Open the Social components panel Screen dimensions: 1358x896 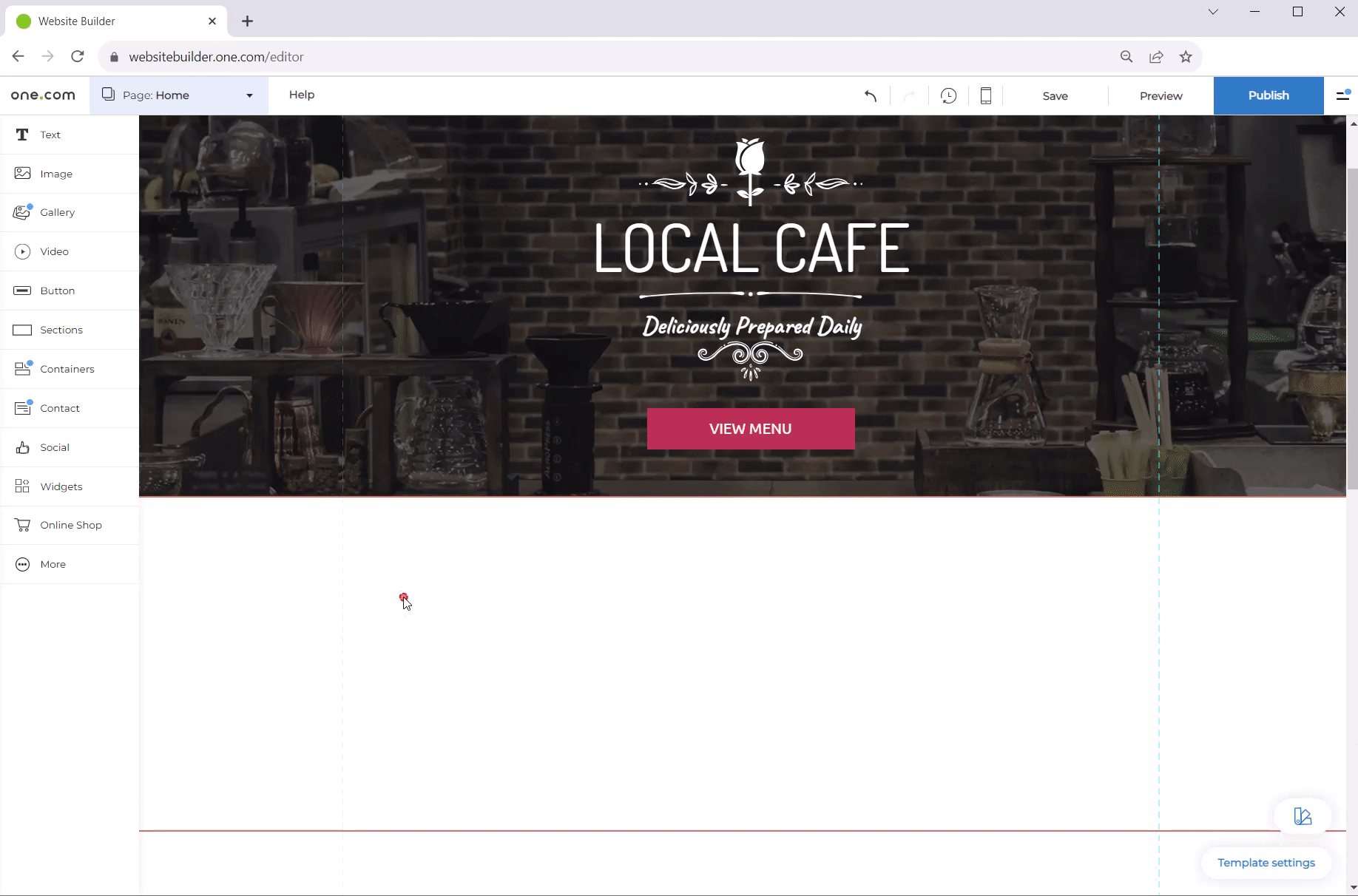54,448
